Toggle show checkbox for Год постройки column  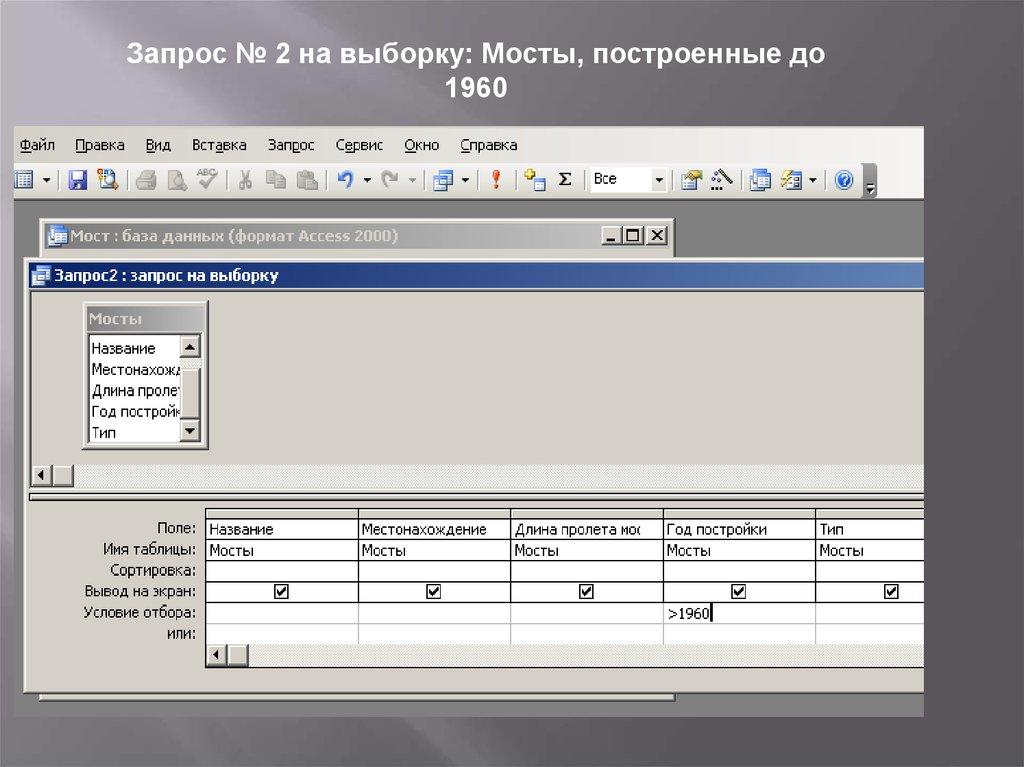[739, 592]
